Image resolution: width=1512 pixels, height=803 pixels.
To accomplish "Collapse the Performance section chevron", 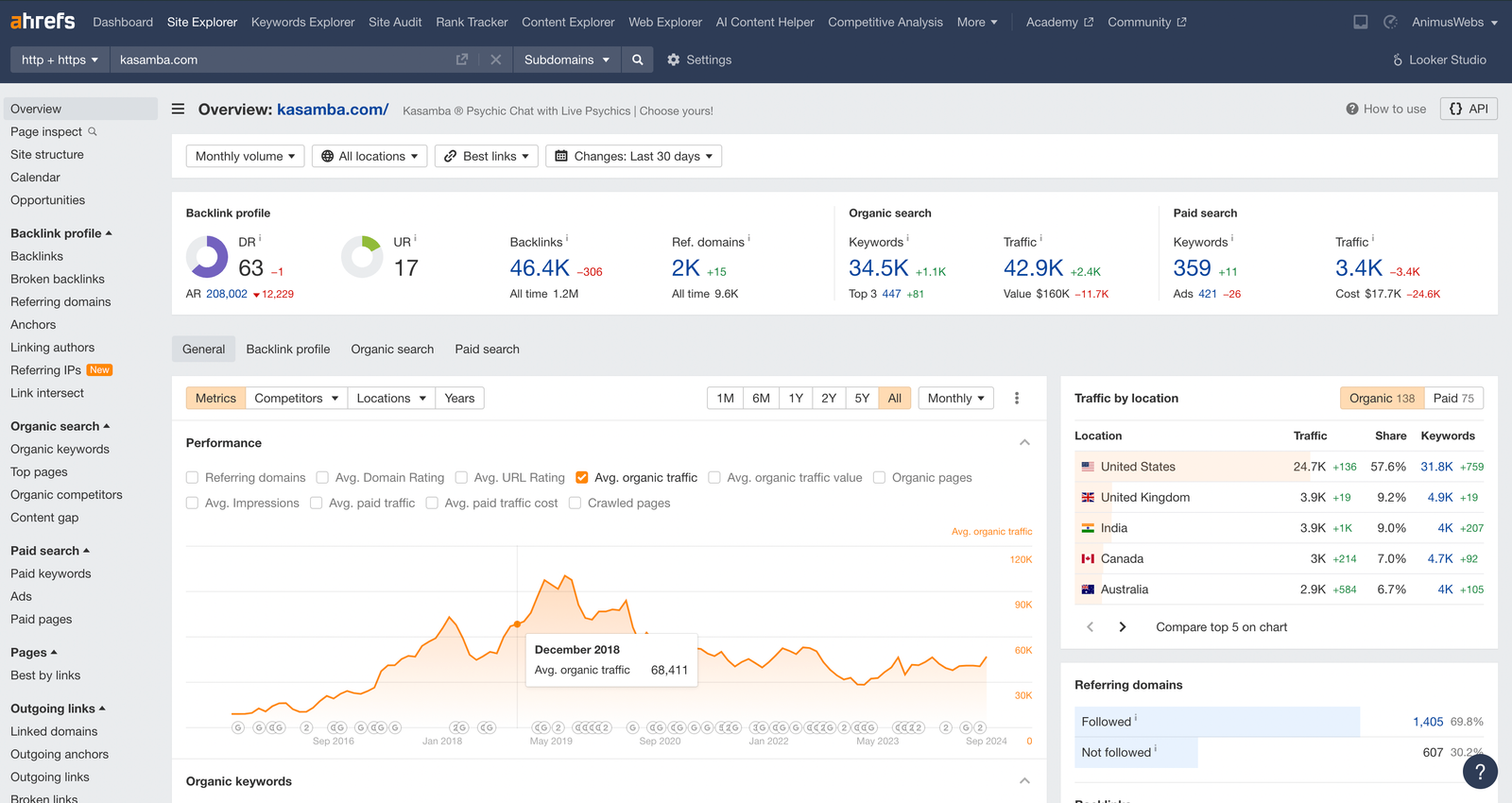I will [x=1024, y=442].
